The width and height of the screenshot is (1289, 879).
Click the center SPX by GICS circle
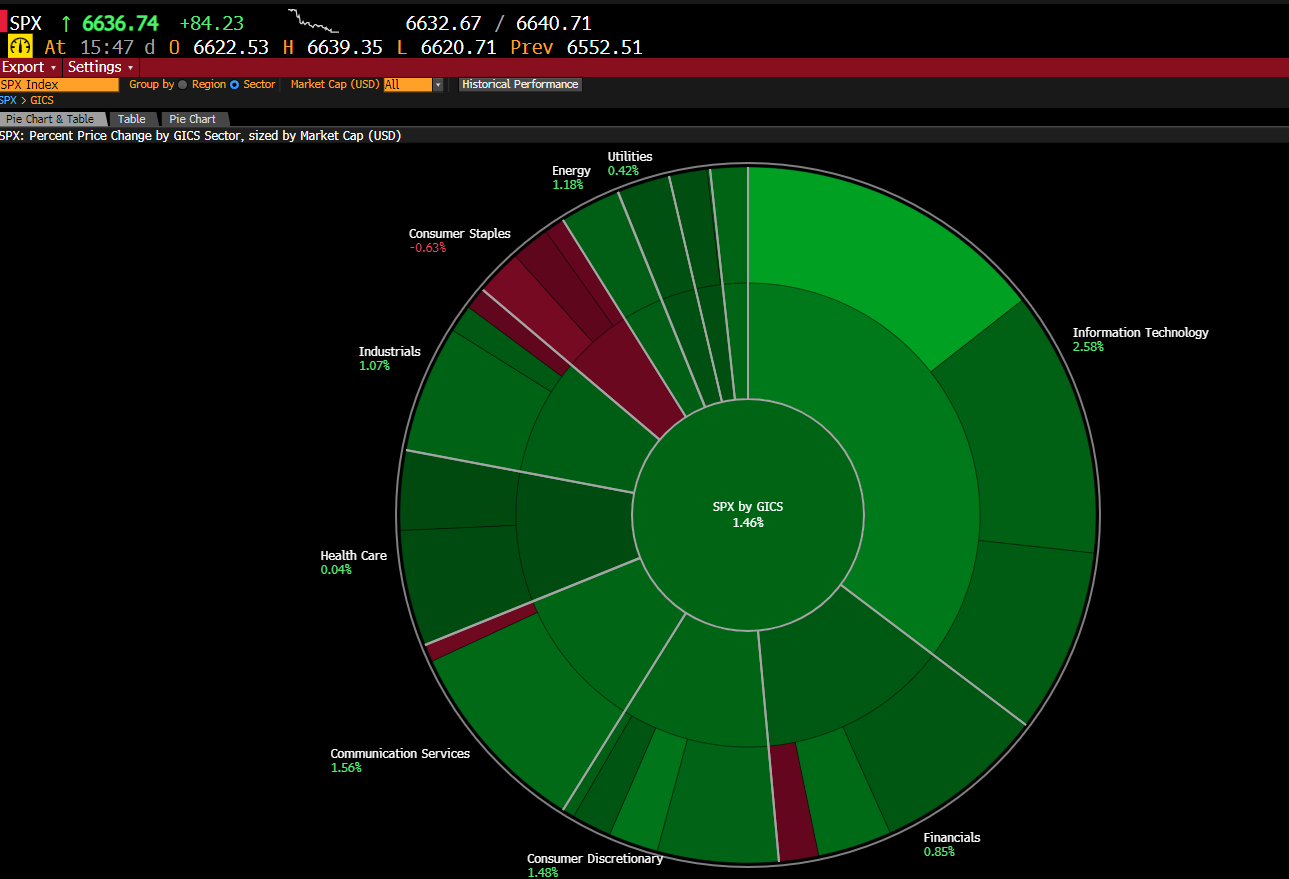click(748, 514)
